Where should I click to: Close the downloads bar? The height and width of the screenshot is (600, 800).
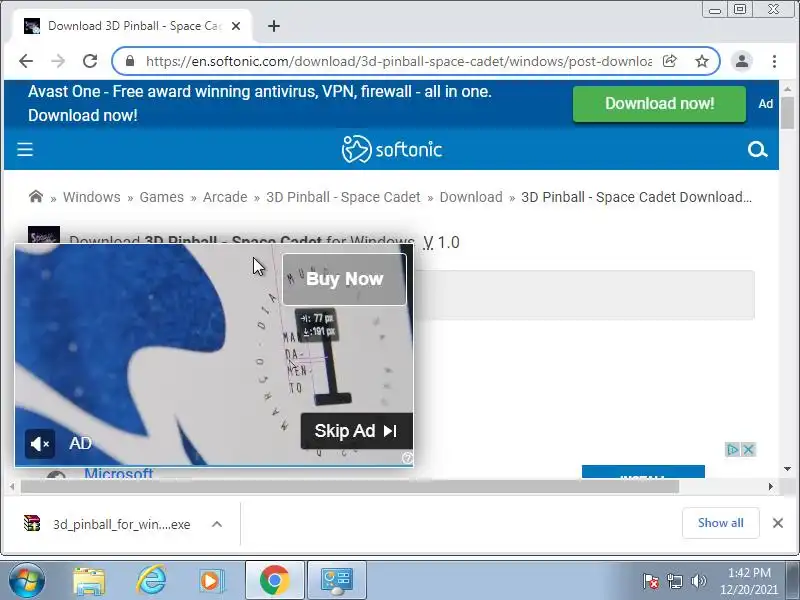coord(778,523)
